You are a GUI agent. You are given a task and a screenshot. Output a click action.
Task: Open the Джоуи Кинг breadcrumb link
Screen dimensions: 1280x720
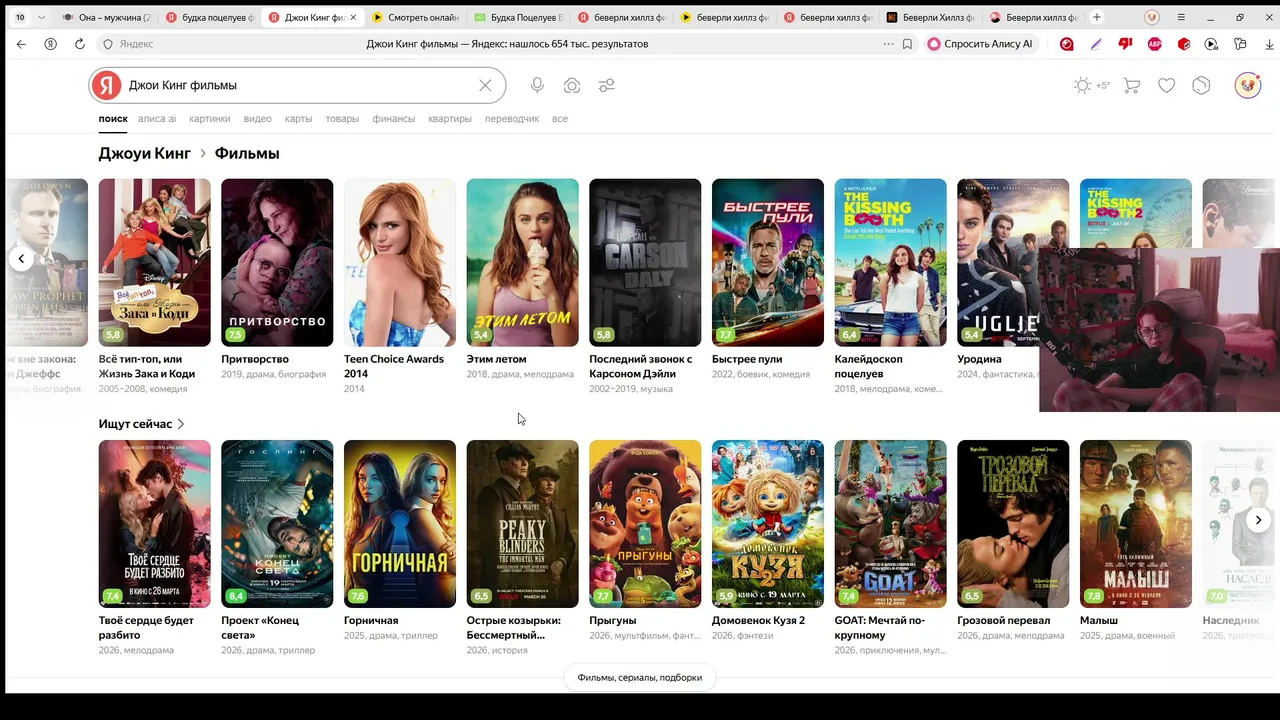pos(144,153)
